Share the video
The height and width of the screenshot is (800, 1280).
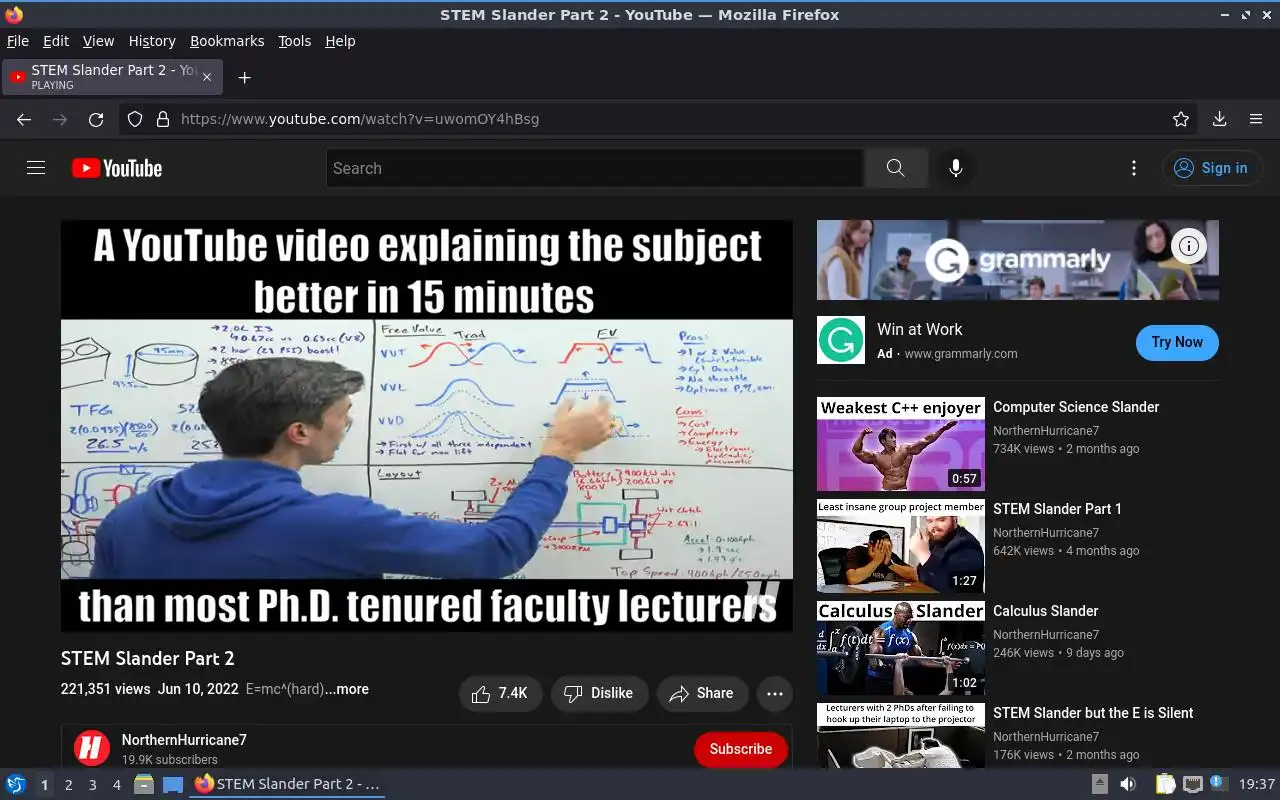coord(702,693)
